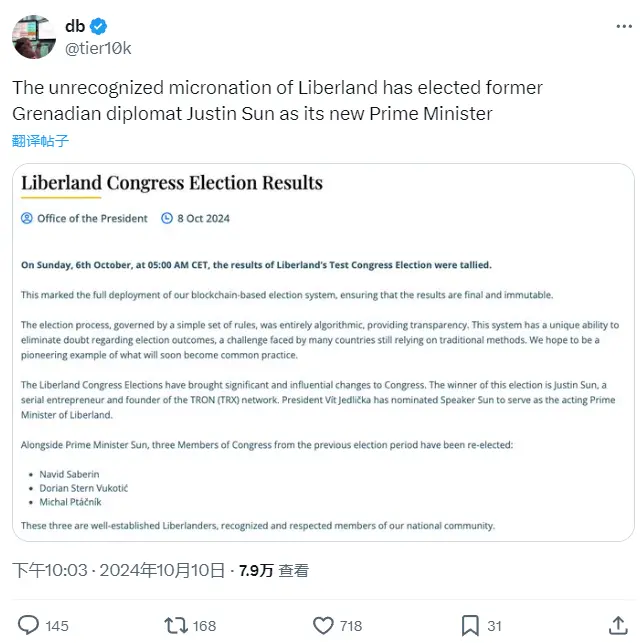Select the Navid Saberin list entry

point(71,473)
